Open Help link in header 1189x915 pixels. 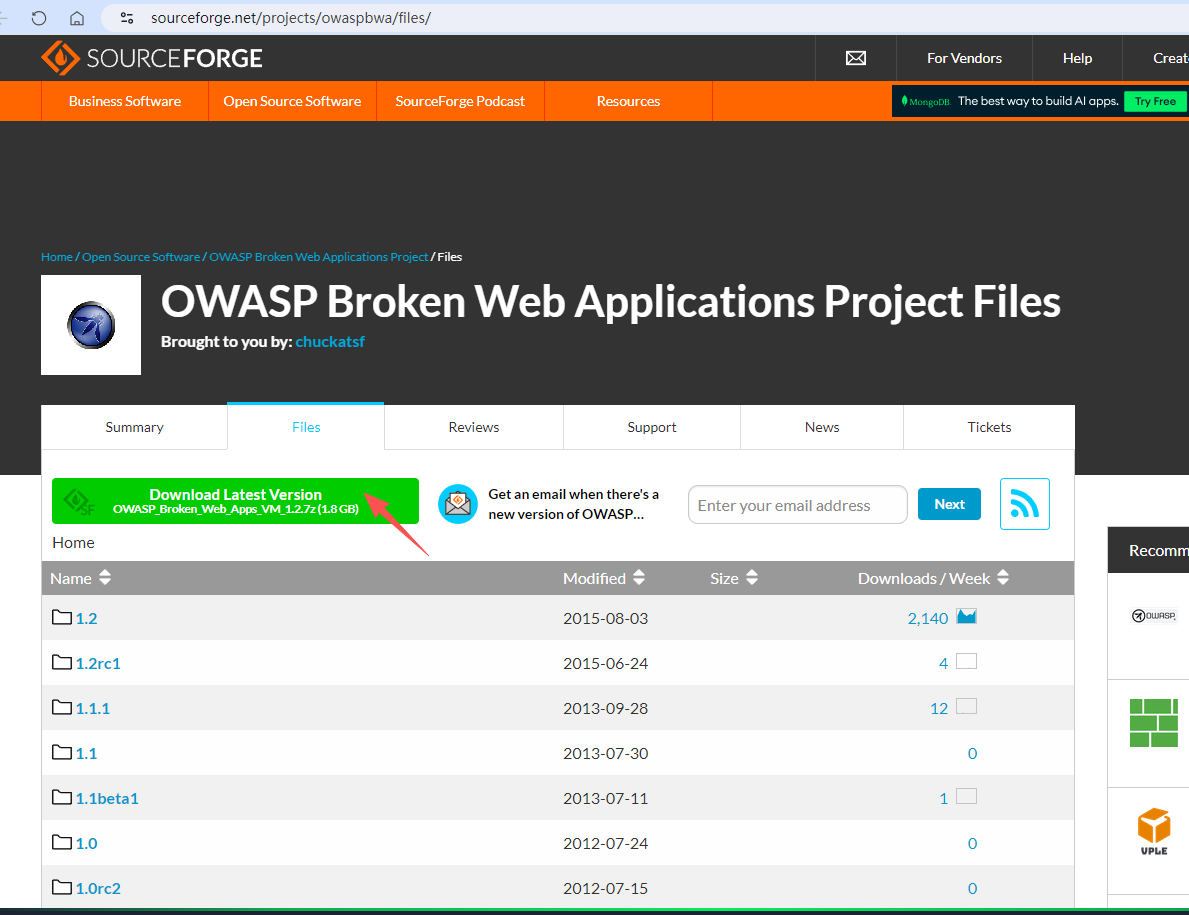pos(1077,58)
